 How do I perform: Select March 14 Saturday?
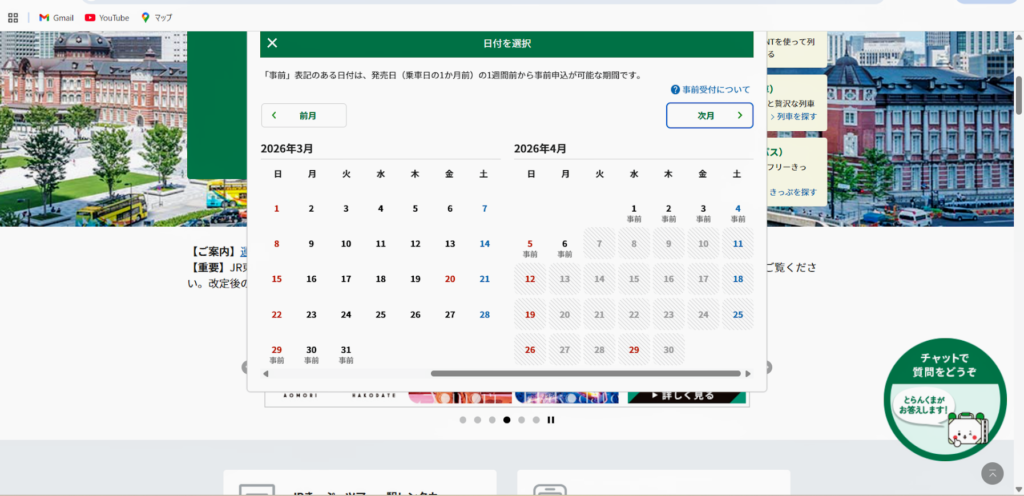click(x=484, y=244)
